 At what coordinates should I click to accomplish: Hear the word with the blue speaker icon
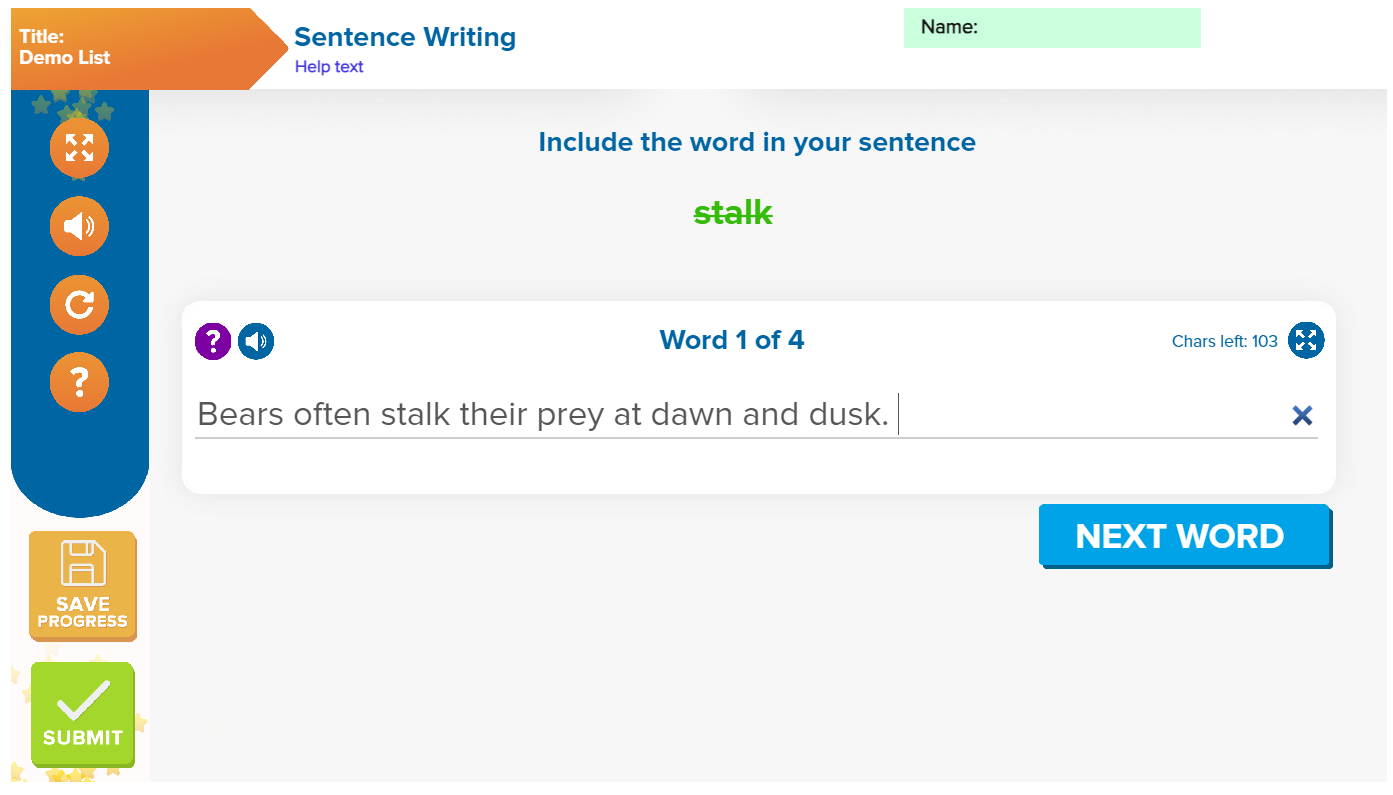tap(256, 341)
